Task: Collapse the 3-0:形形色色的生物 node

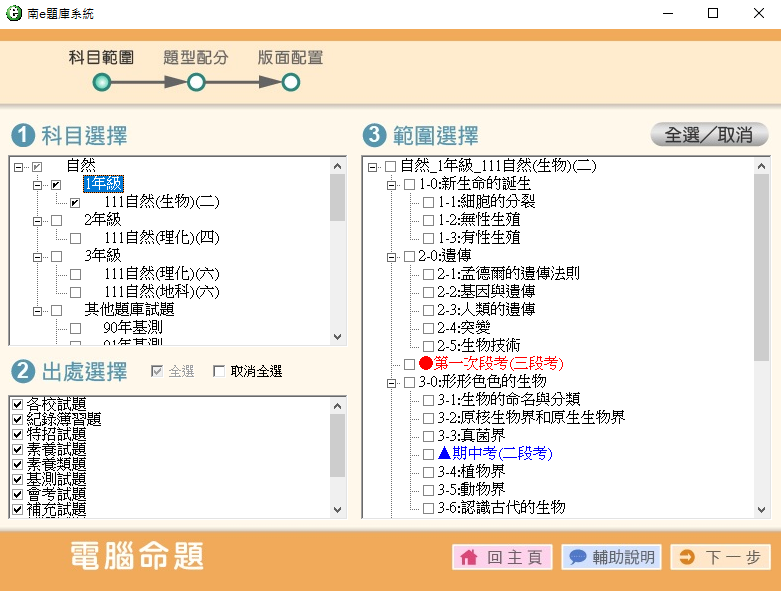Action: (391, 382)
